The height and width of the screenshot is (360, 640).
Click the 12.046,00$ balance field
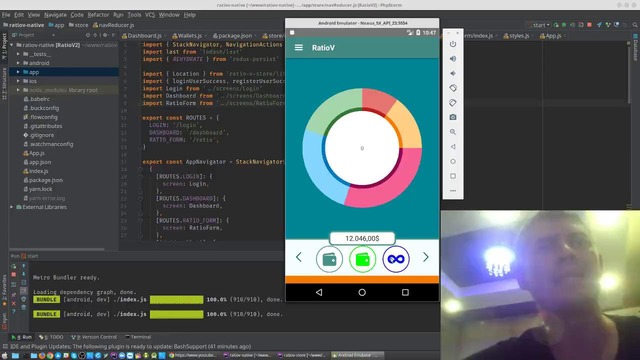362,238
